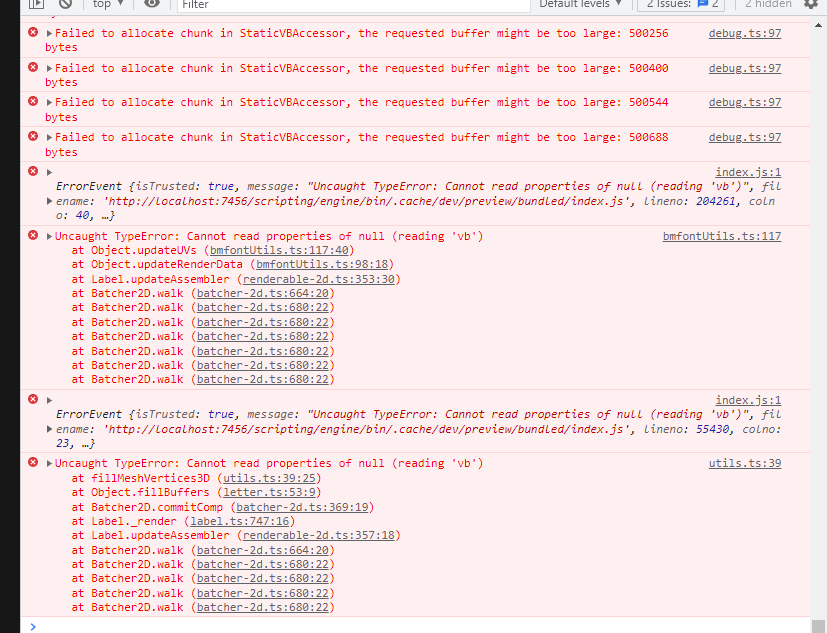
Task: Click the console prompt input line
Action: click(422, 626)
